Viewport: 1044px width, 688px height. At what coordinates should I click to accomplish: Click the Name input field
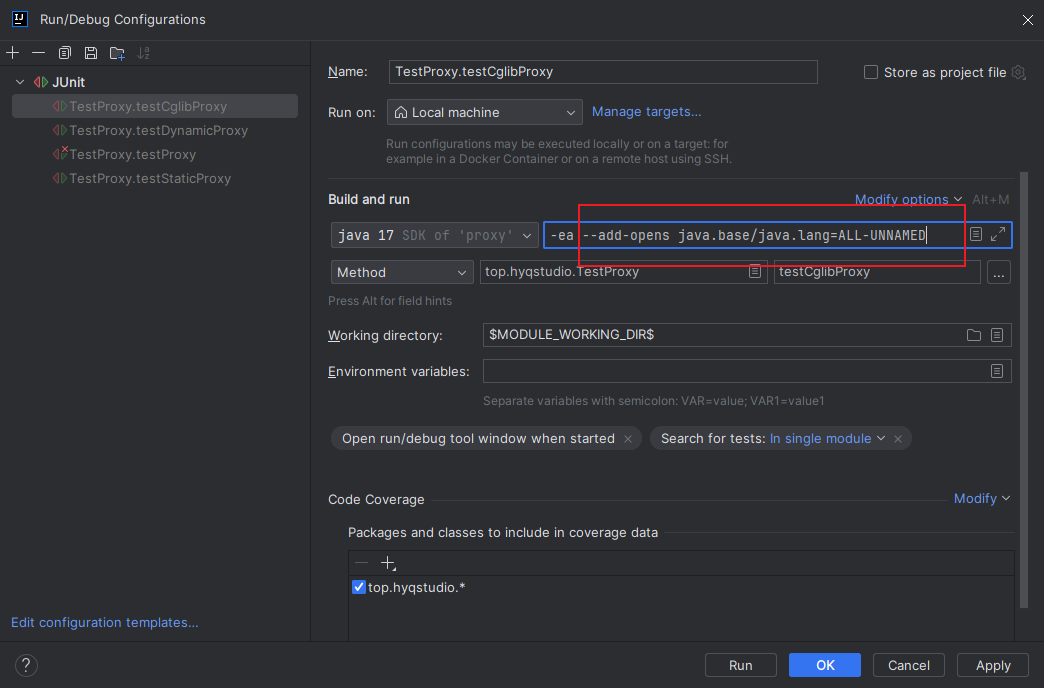(603, 72)
